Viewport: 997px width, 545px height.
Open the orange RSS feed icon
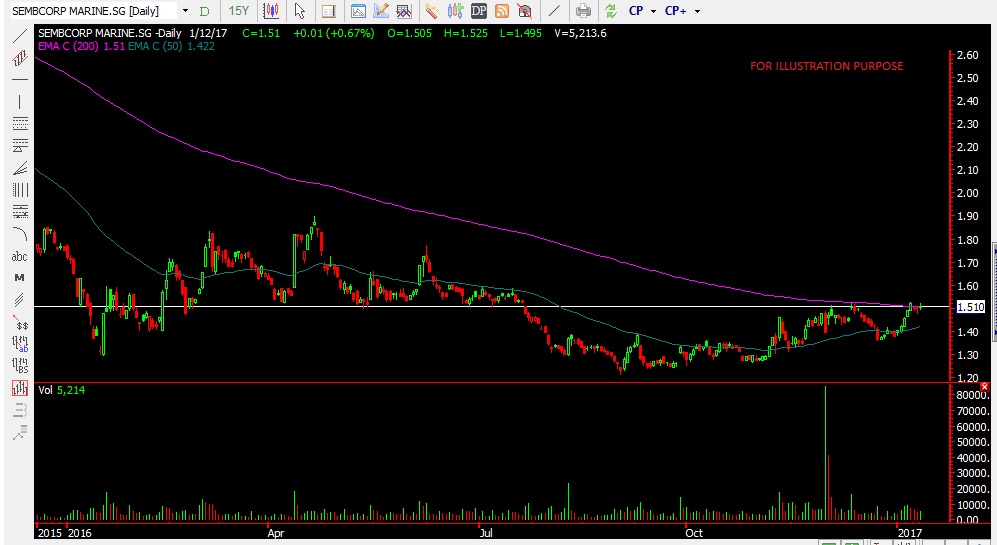click(502, 11)
